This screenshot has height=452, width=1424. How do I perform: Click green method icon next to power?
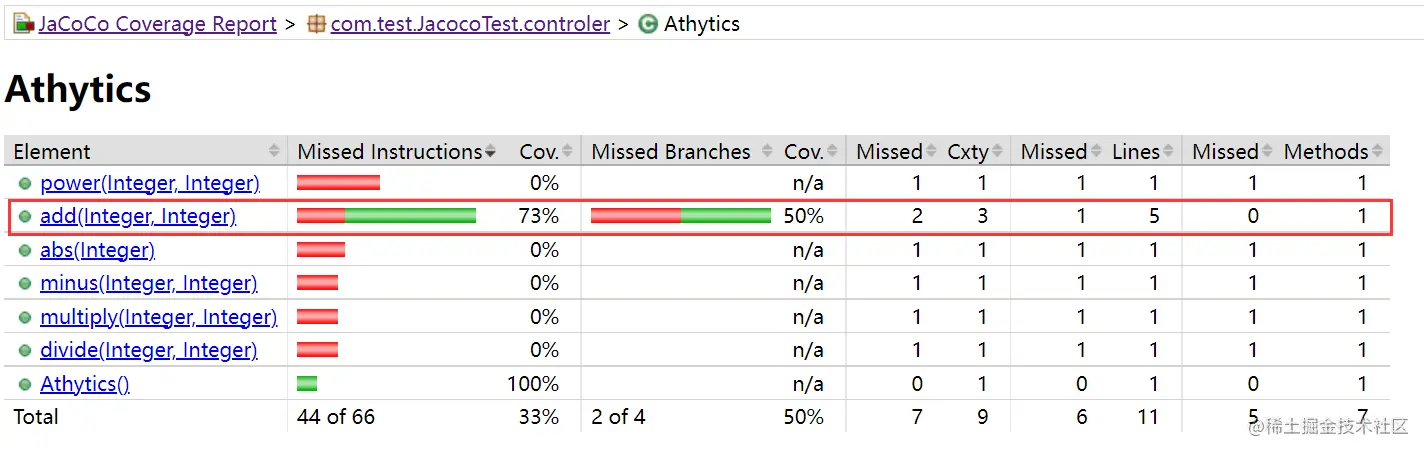[x=25, y=183]
